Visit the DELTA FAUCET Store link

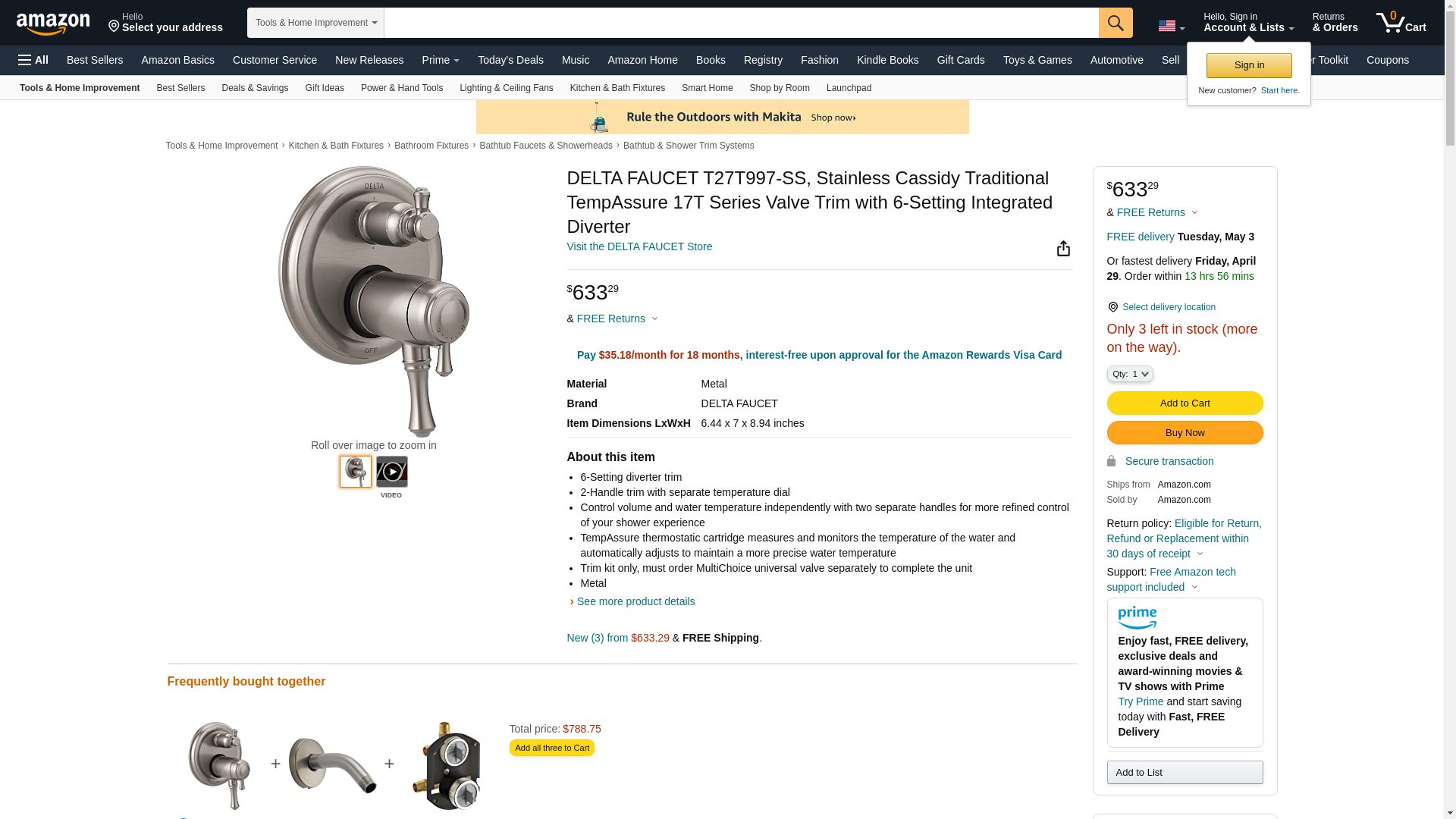point(639,246)
